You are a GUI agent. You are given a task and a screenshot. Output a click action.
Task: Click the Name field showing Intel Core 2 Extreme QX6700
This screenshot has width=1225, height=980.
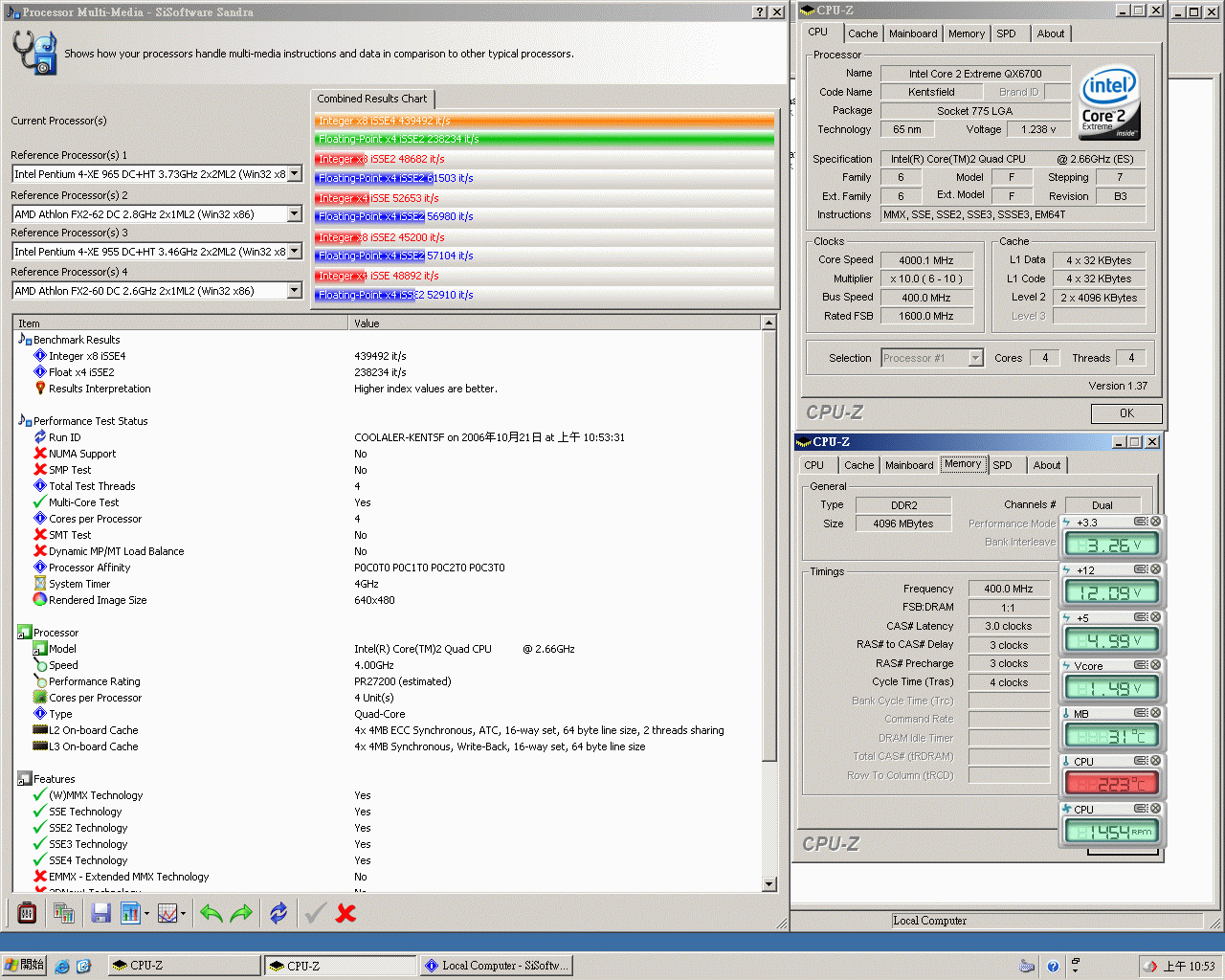975,74
